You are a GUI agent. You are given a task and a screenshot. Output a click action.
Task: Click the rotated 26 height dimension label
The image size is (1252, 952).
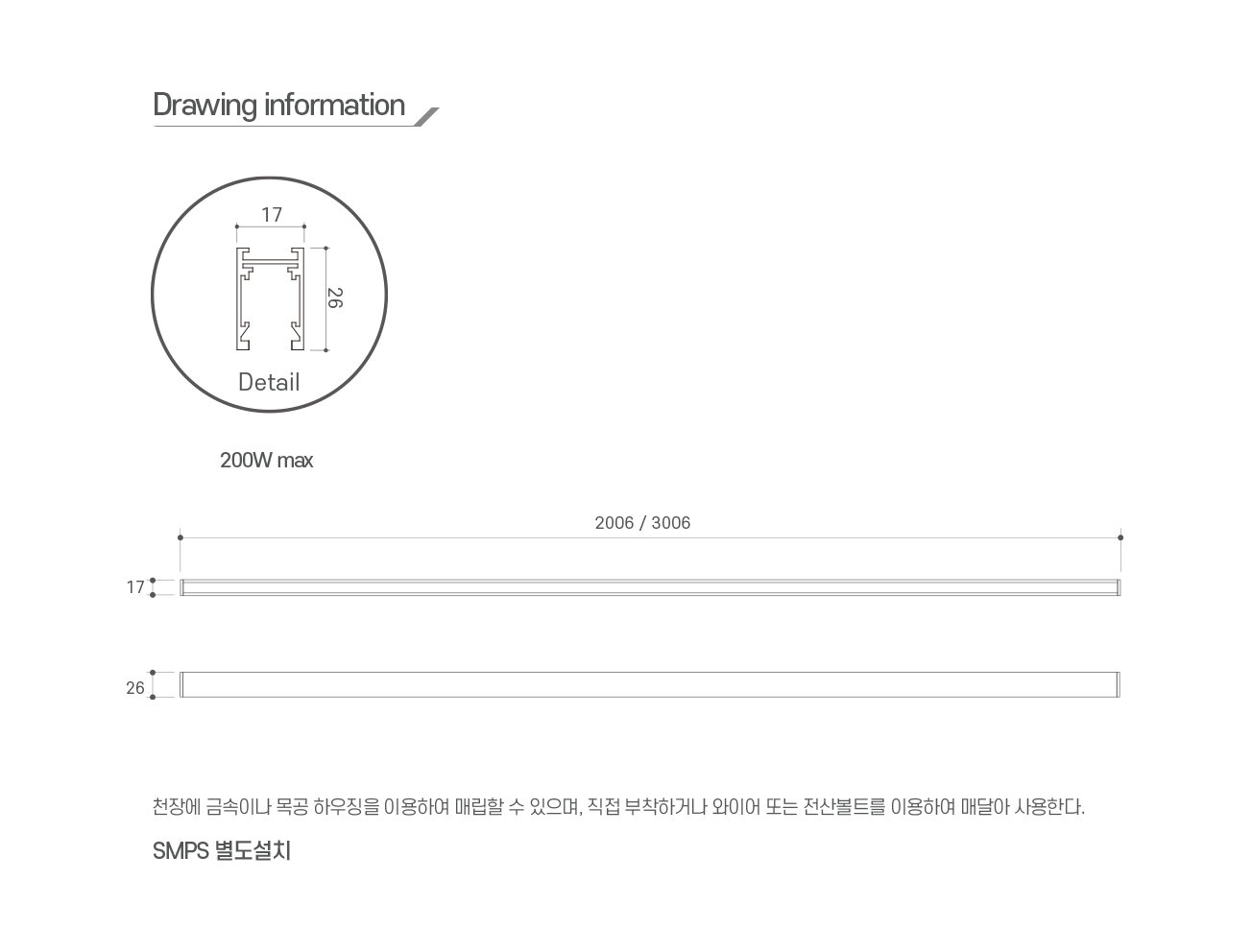coord(334,297)
